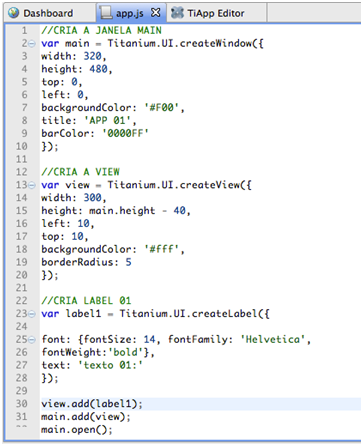363x446 pixels.
Task: Open the TiApp Editor tab
Action: [x=216, y=13]
